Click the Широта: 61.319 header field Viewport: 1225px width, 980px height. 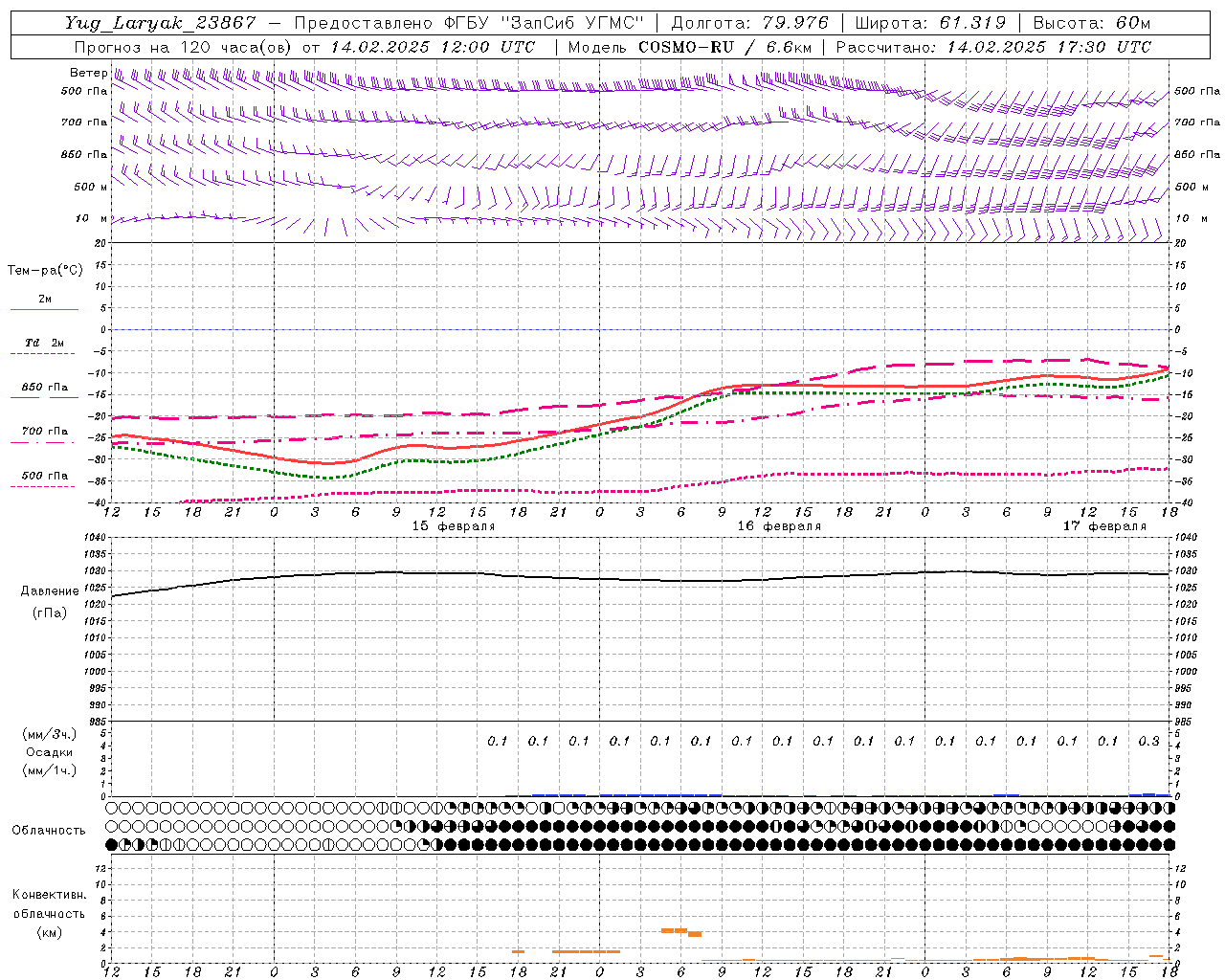[x=930, y=23]
